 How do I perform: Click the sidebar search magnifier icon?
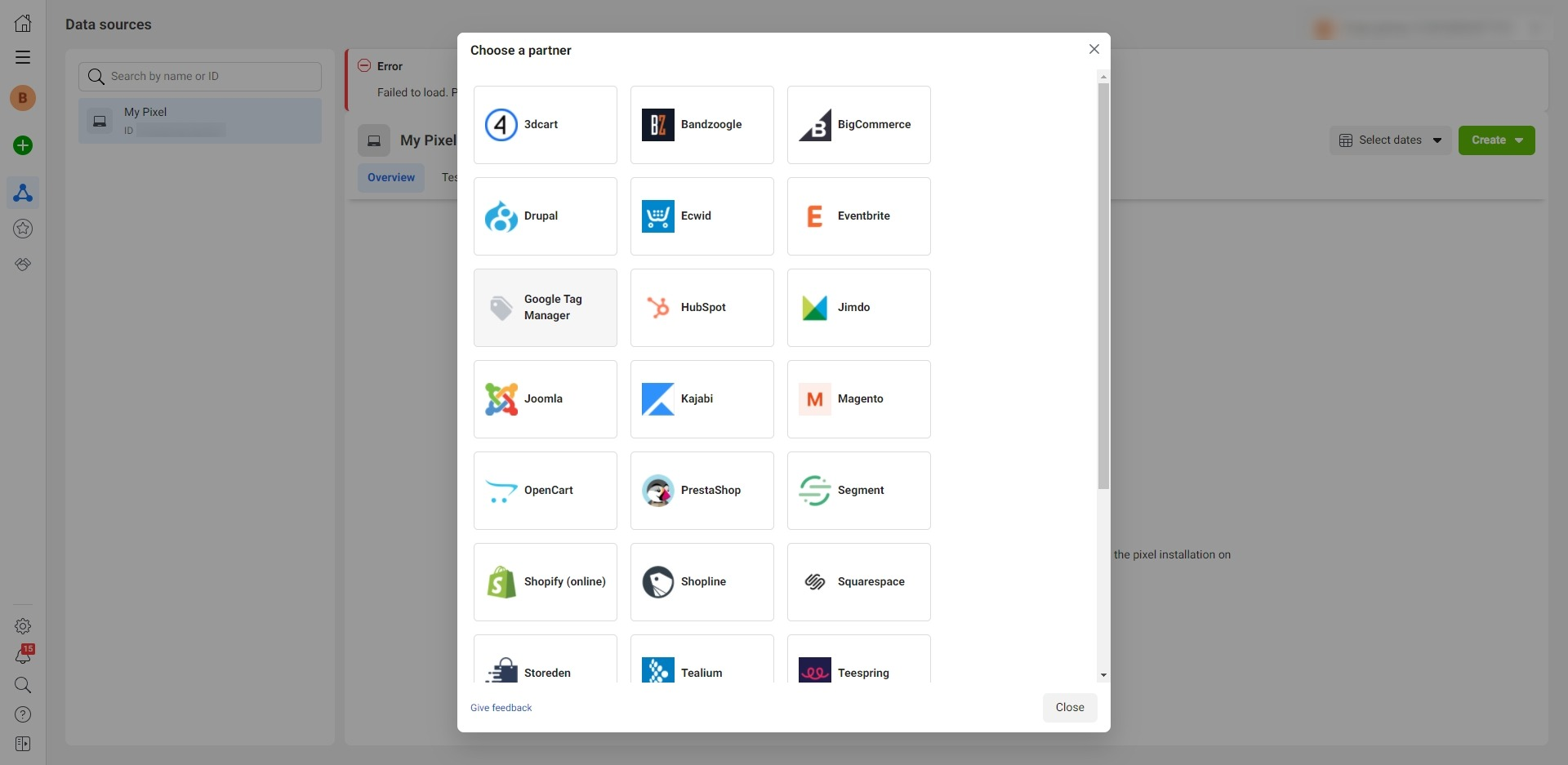click(x=23, y=685)
